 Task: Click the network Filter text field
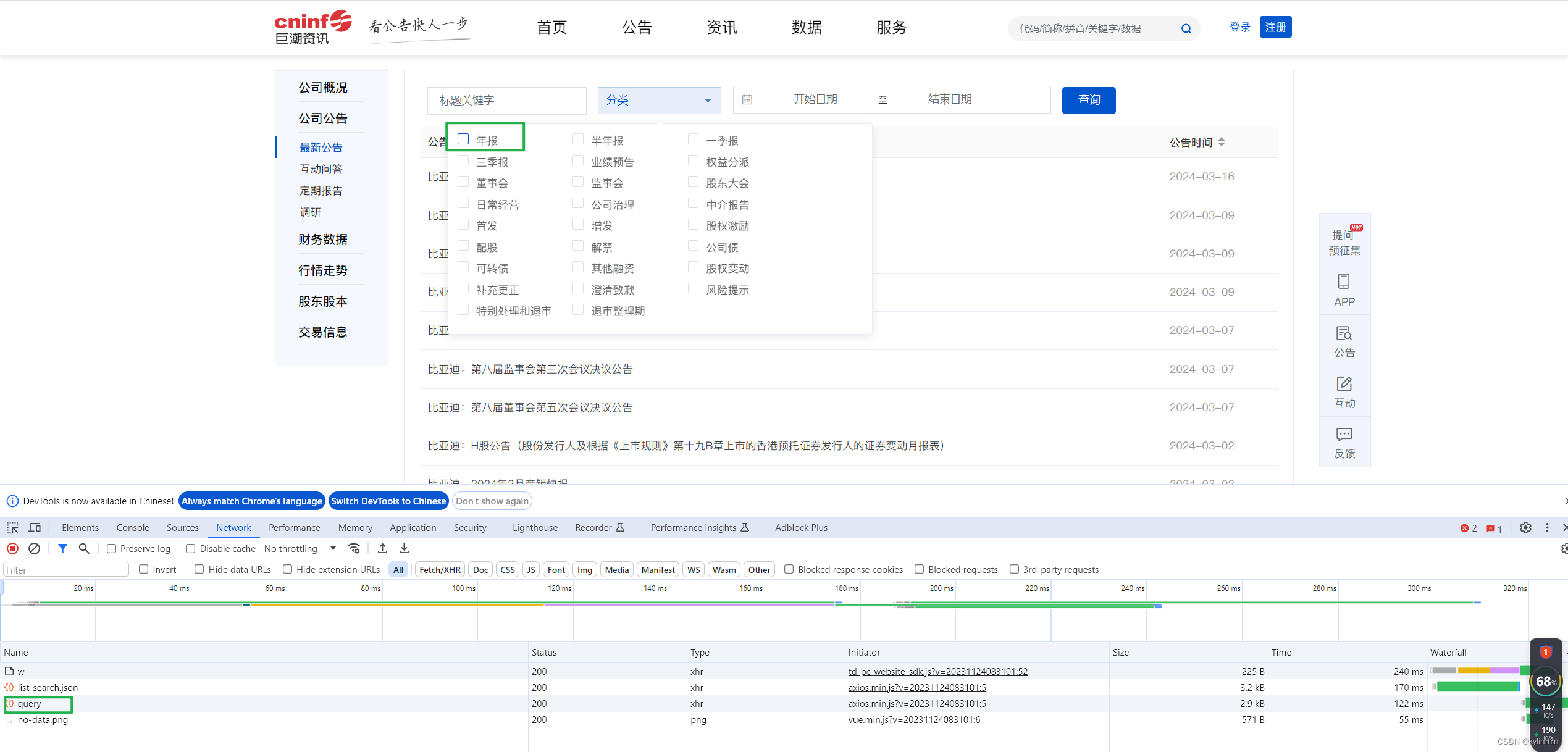click(x=66, y=570)
